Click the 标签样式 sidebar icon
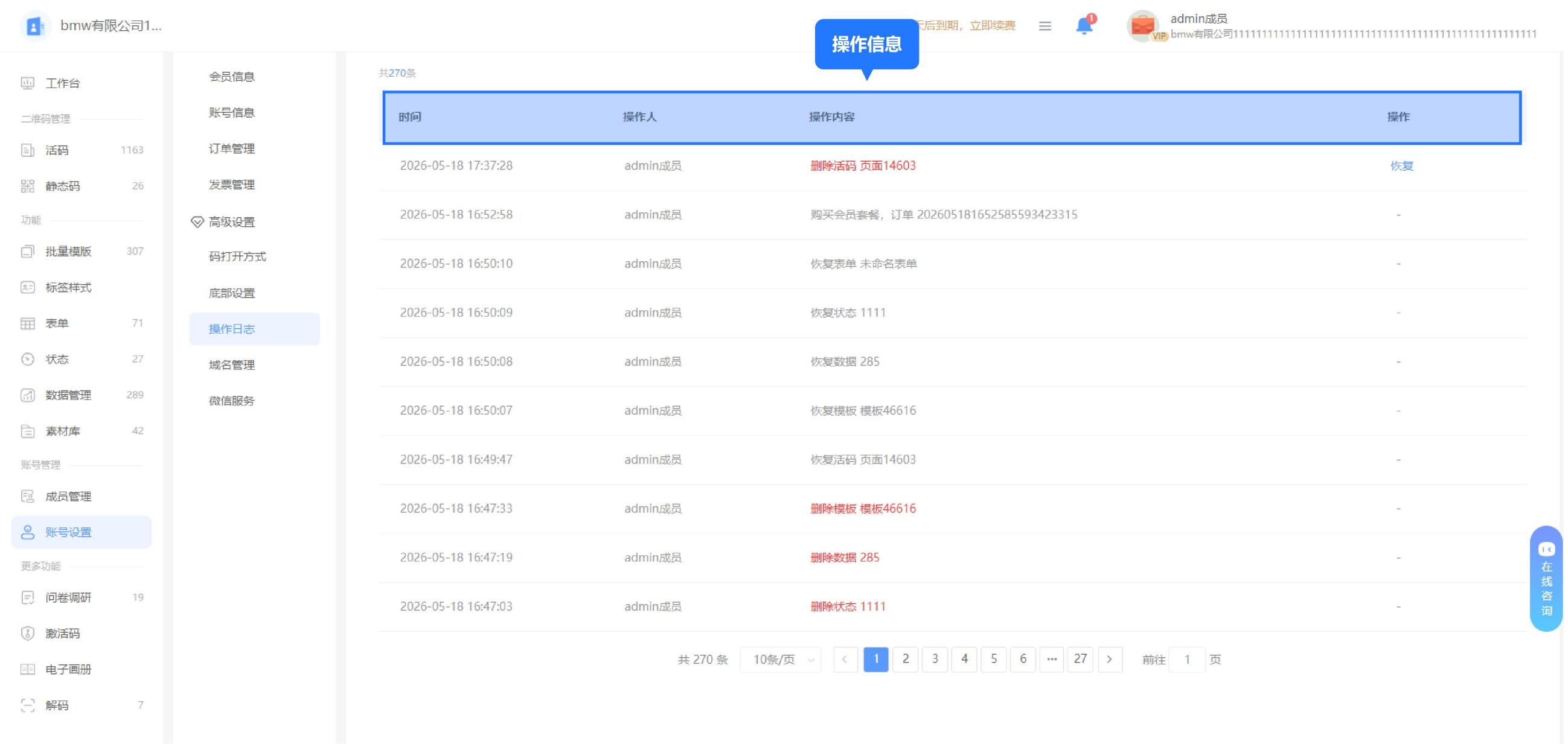Screen dimensions: 1568x744 pos(27,287)
